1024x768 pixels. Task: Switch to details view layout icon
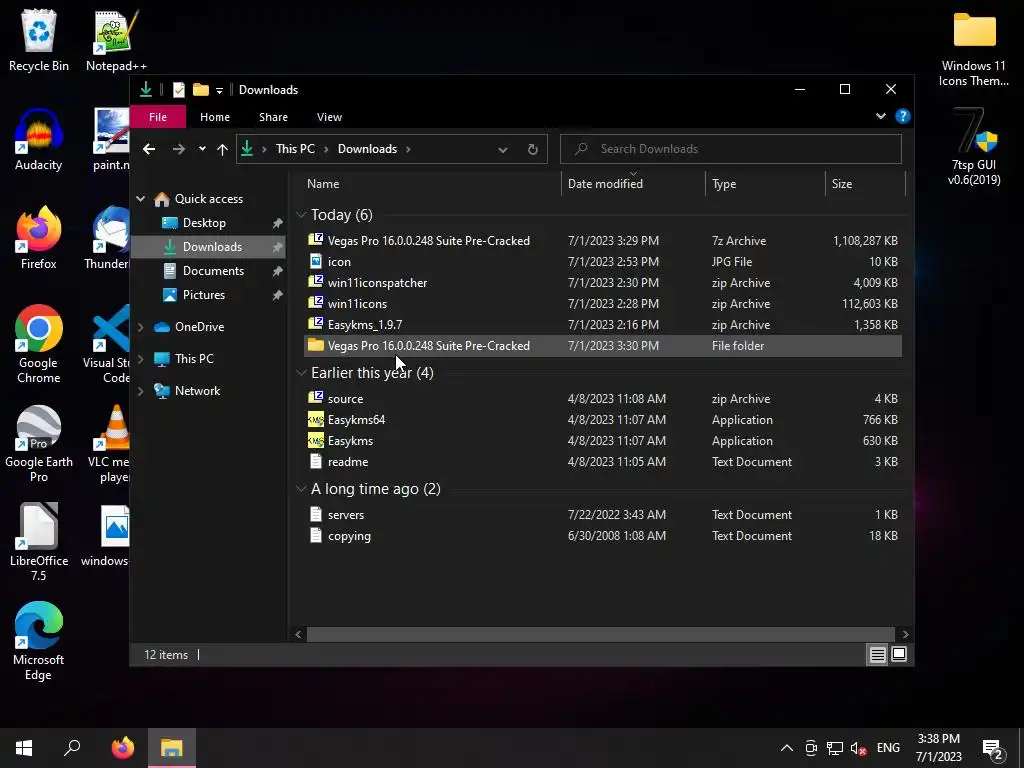coord(877,654)
